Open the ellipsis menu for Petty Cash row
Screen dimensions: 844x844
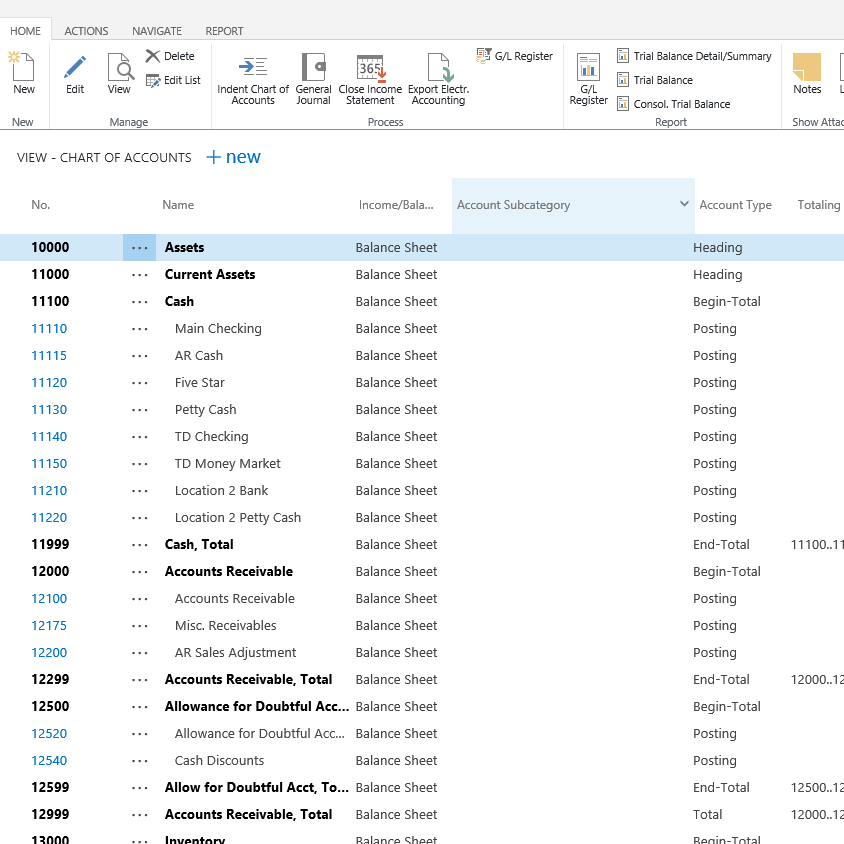coord(139,410)
